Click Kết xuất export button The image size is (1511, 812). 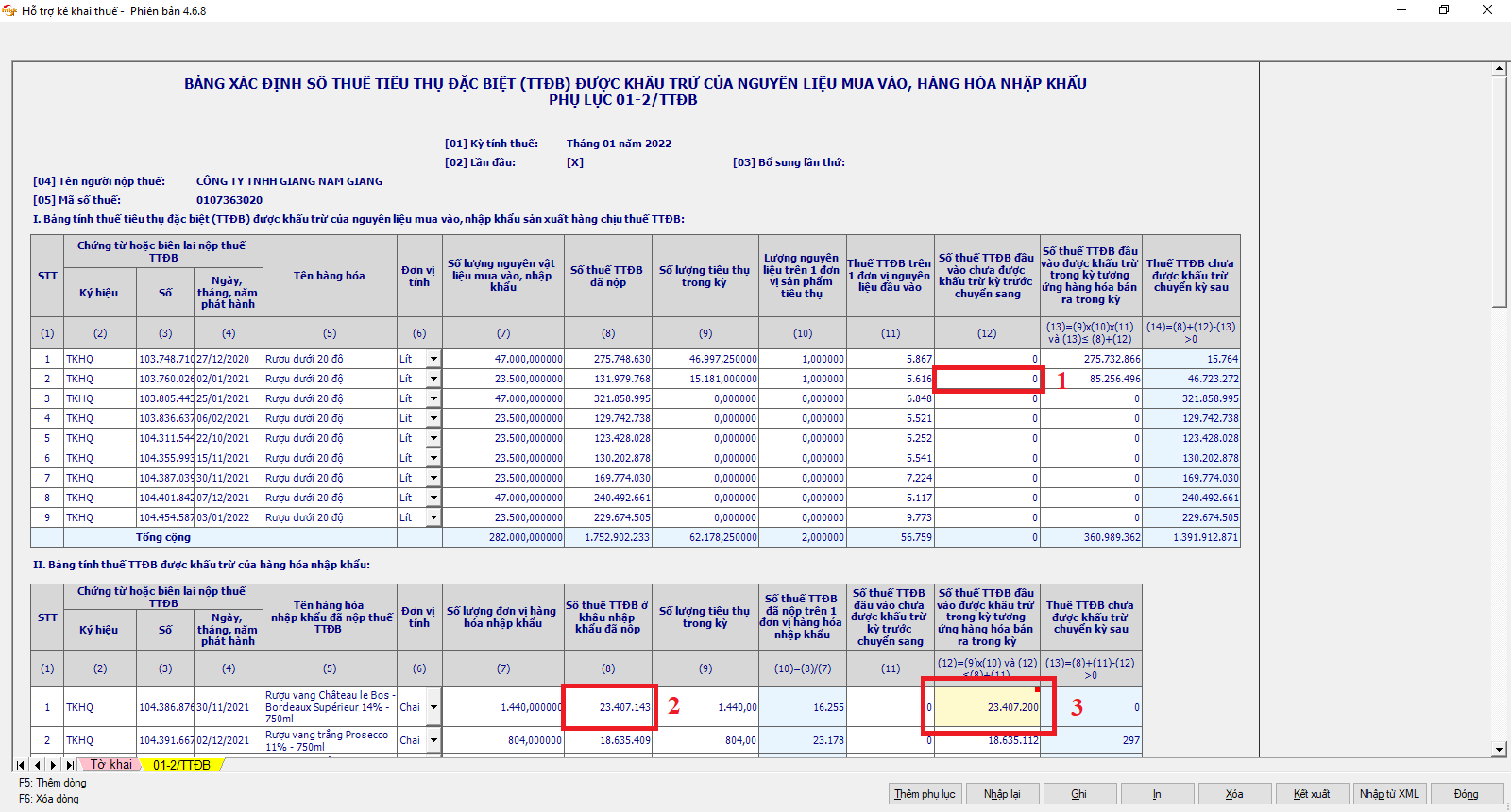pyautogui.click(x=1312, y=794)
